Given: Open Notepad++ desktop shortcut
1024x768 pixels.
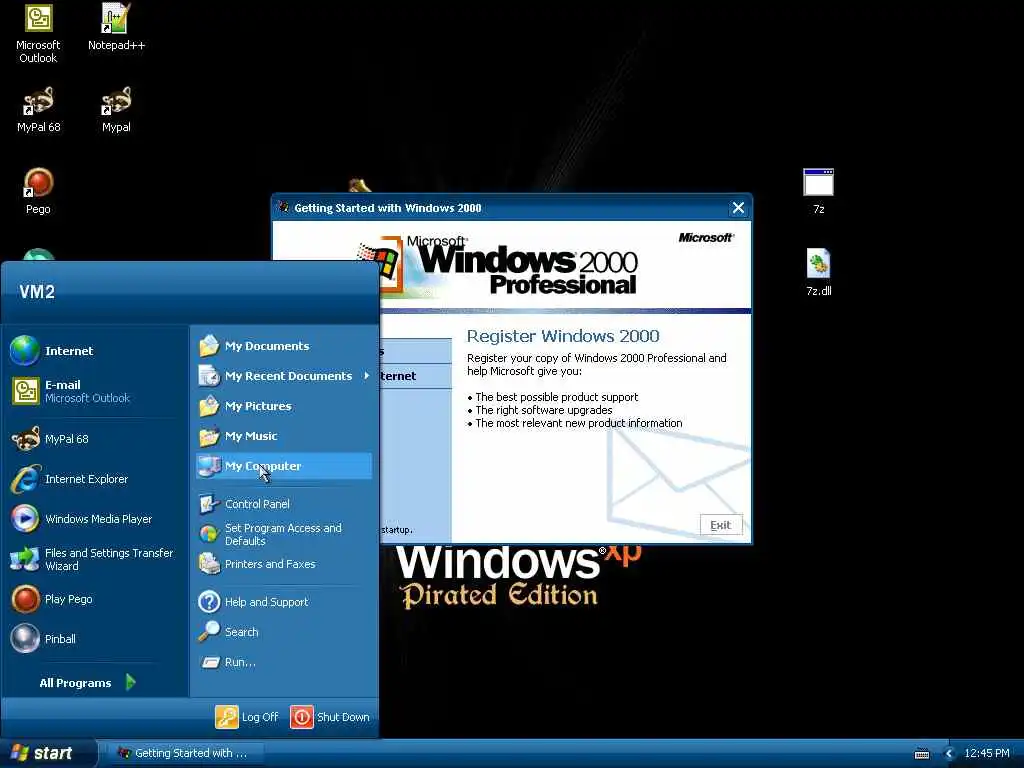Looking at the screenshot, I should pos(116,27).
